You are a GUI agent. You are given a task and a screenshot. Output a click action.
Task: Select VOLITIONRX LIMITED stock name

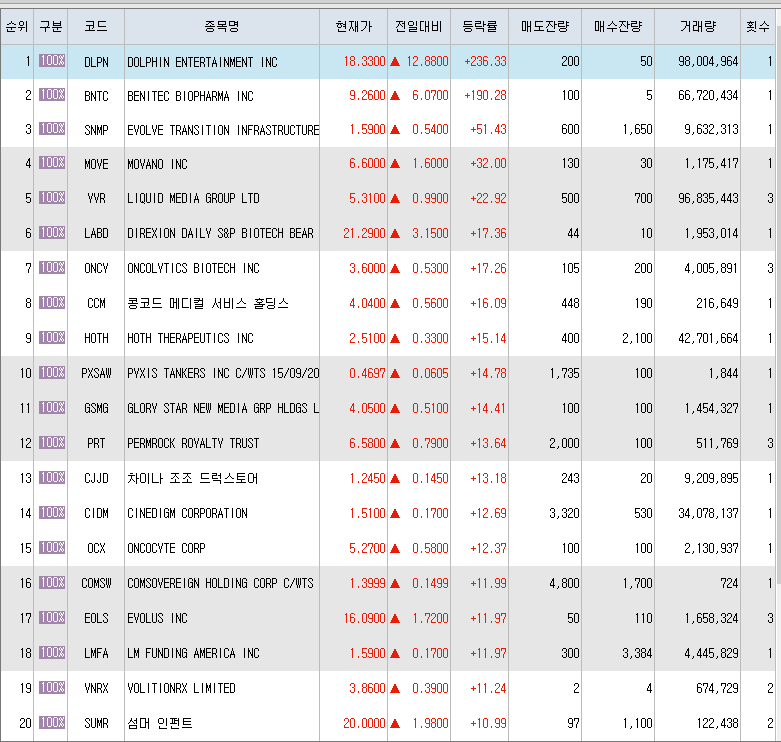[x=181, y=688]
